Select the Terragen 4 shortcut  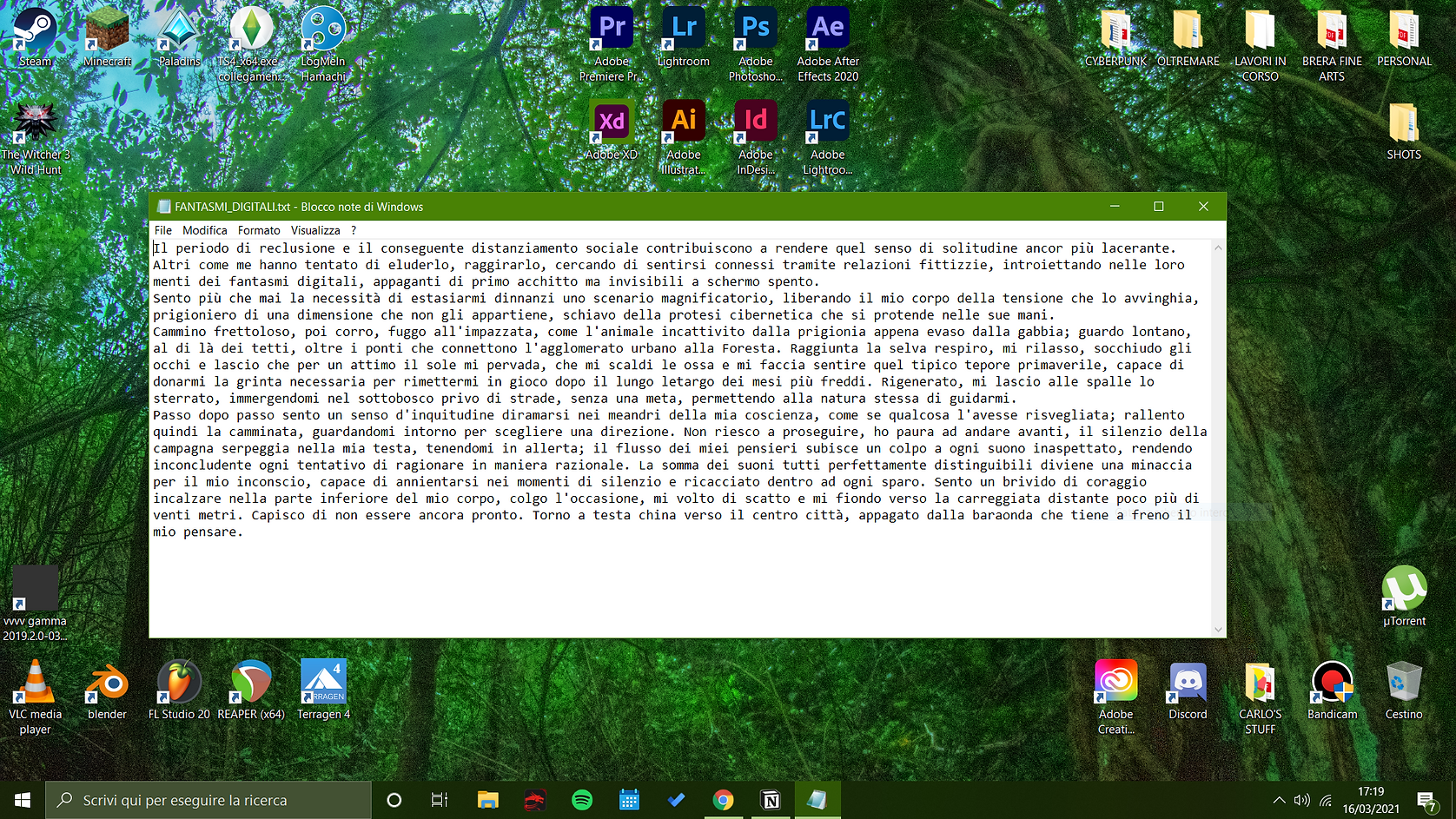click(x=323, y=690)
